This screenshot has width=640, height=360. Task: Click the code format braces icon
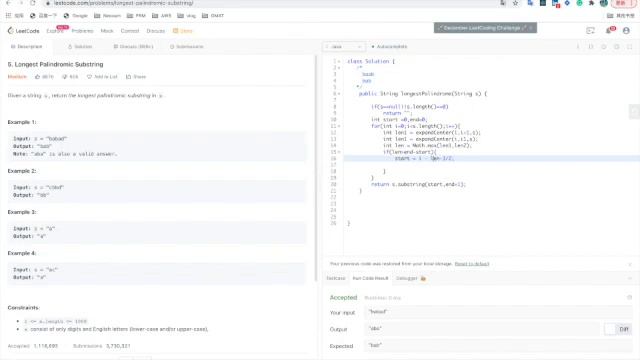coord(591,47)
